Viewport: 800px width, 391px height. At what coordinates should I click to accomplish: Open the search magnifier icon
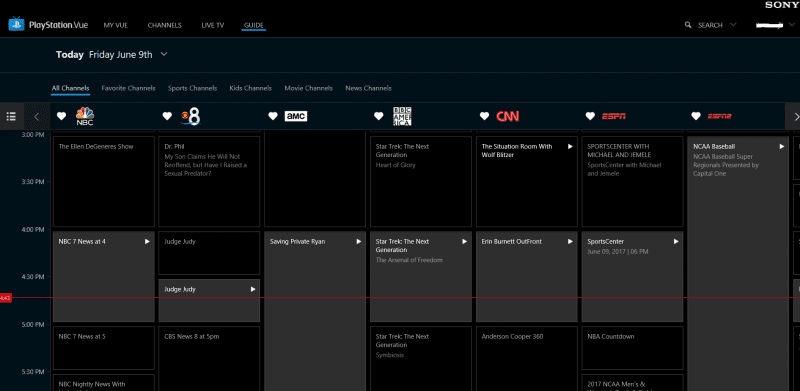[688, 25]
